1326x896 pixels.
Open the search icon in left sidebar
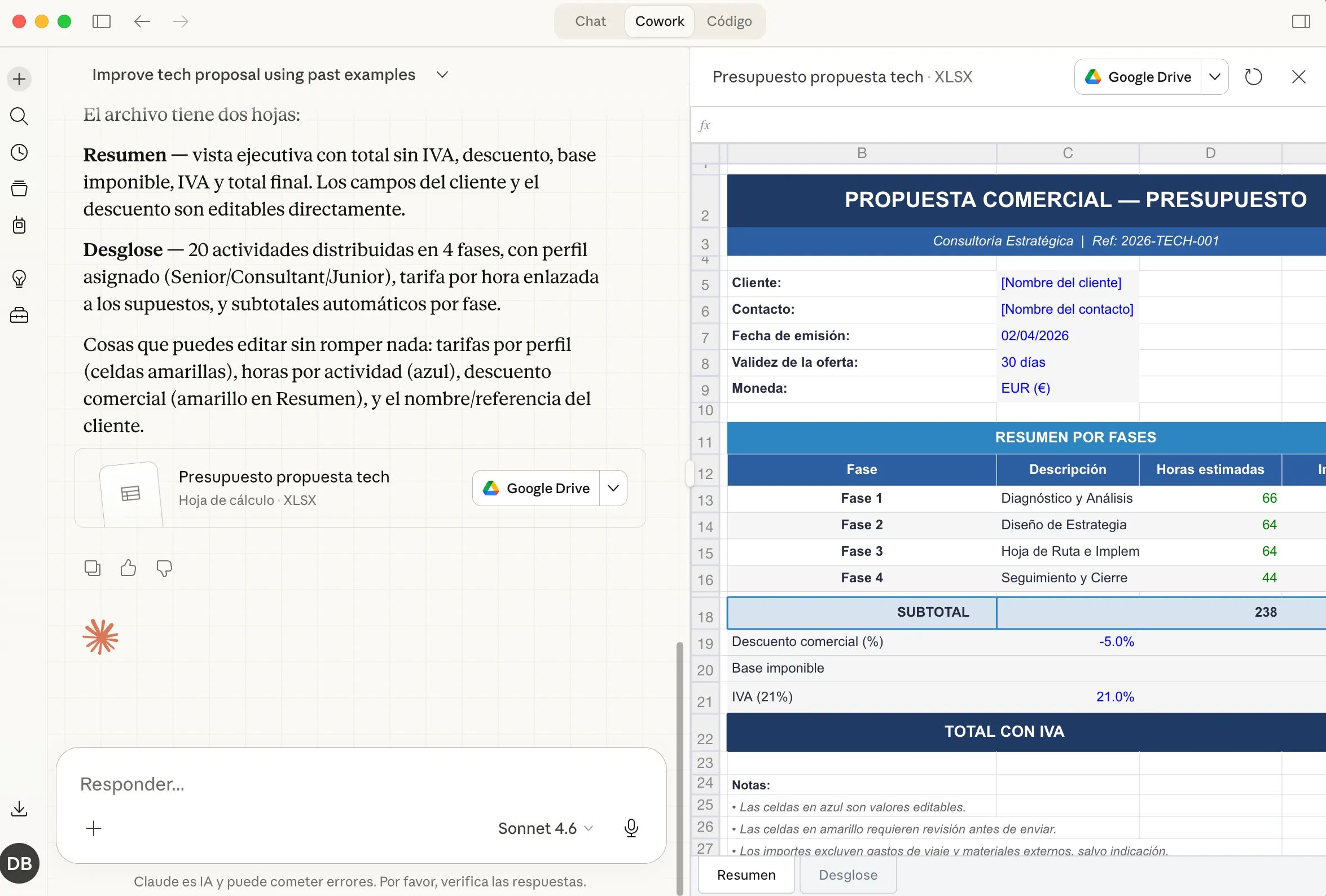pos(19,116)
